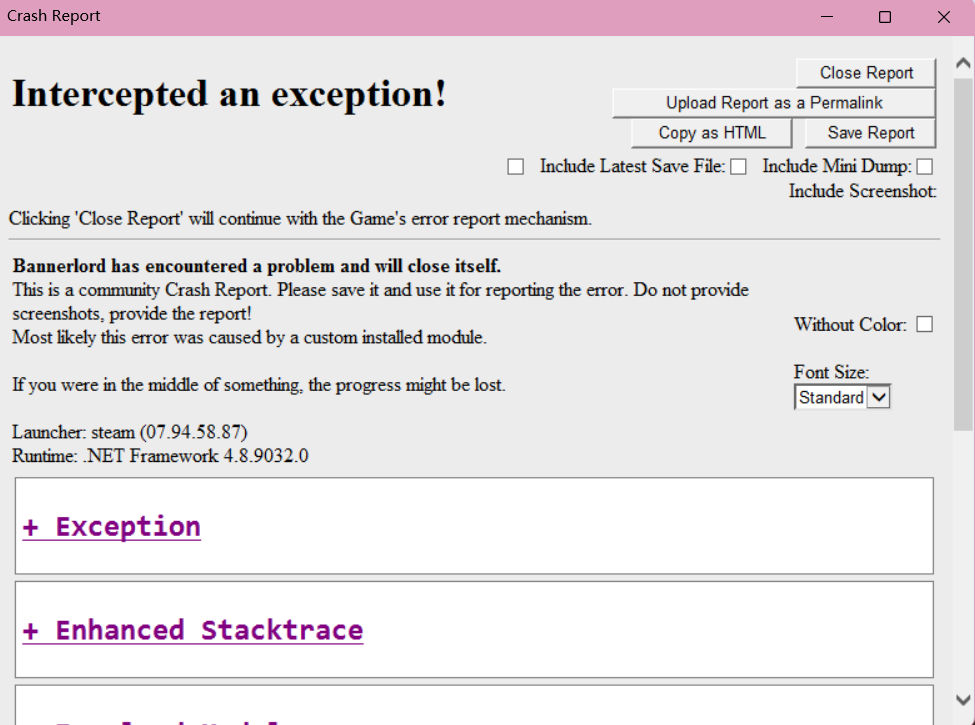Click the 'Include Screenshot:' label
This screenshot has width=975, height=725.
[x=862, y=191]
